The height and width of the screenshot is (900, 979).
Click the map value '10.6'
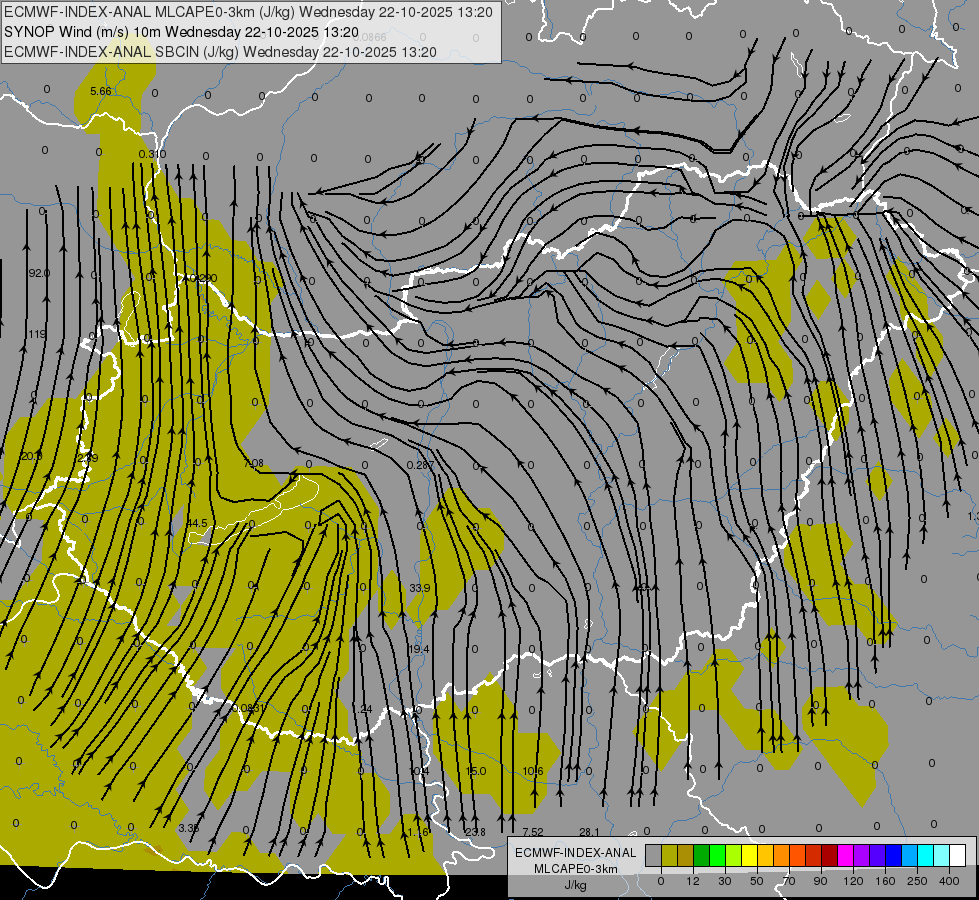tap(533, 771)
